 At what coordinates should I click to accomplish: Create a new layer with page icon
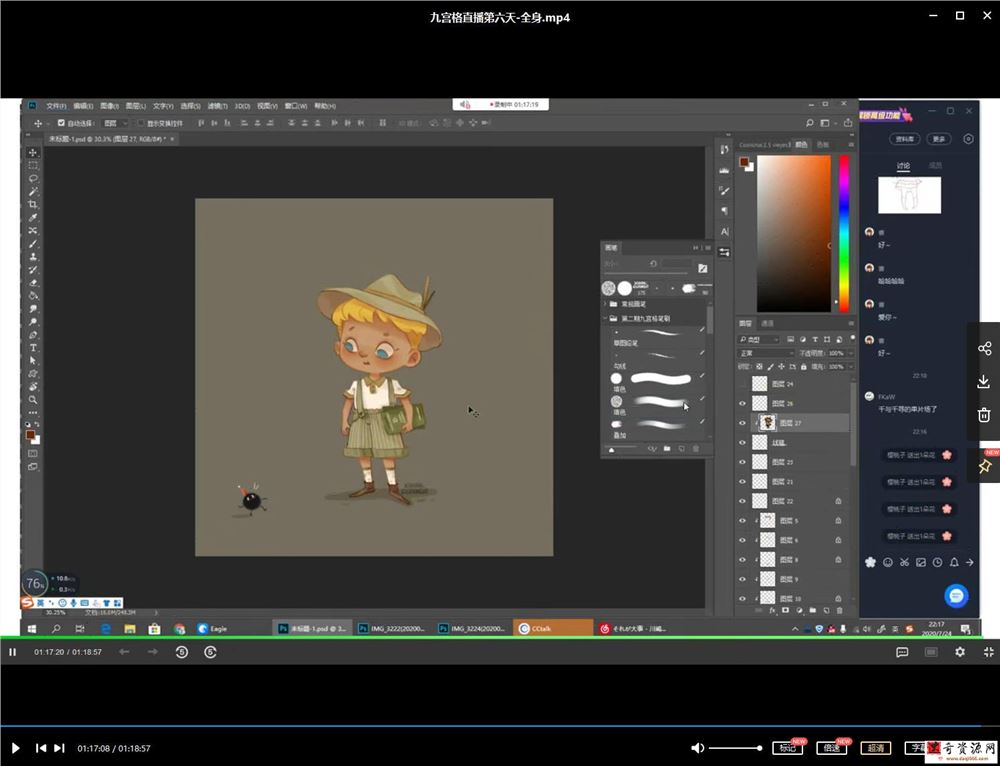pyautogui.click(x=827, y=610)
